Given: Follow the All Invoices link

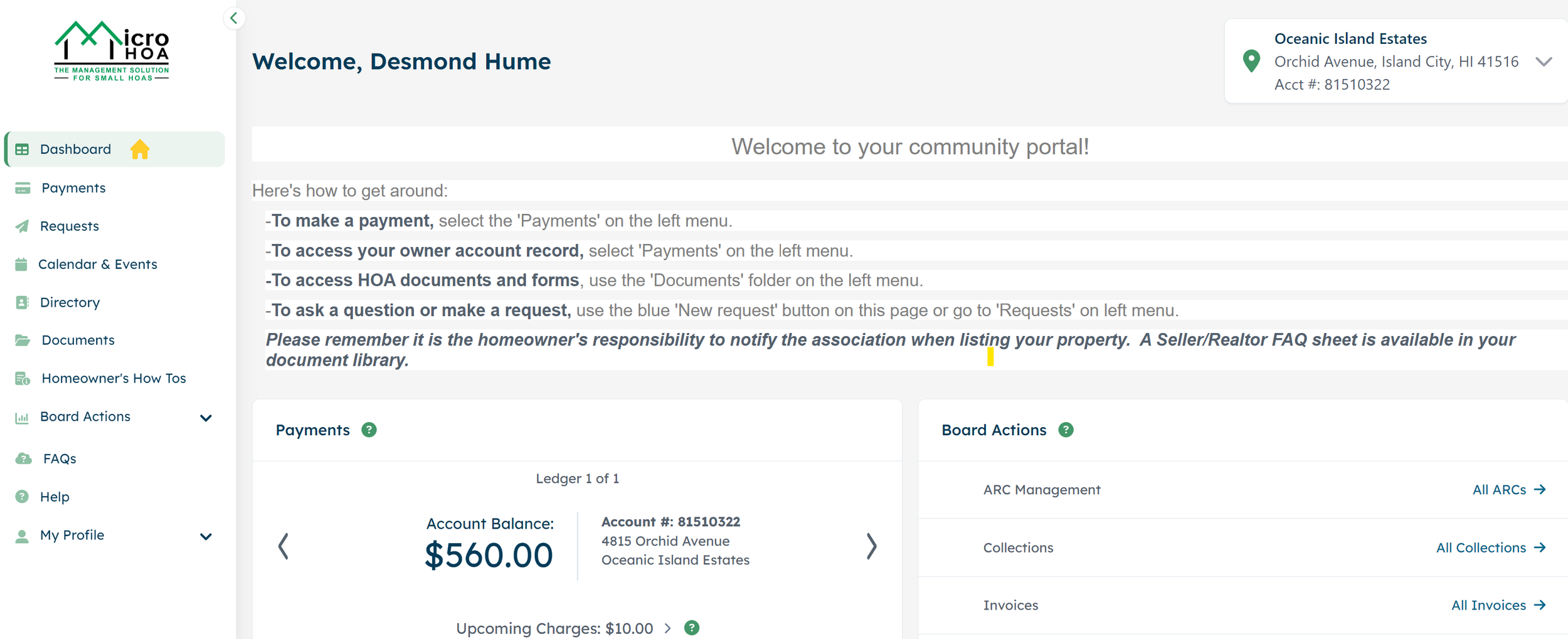Looking at the screenshot, I should pos(1498,605).
